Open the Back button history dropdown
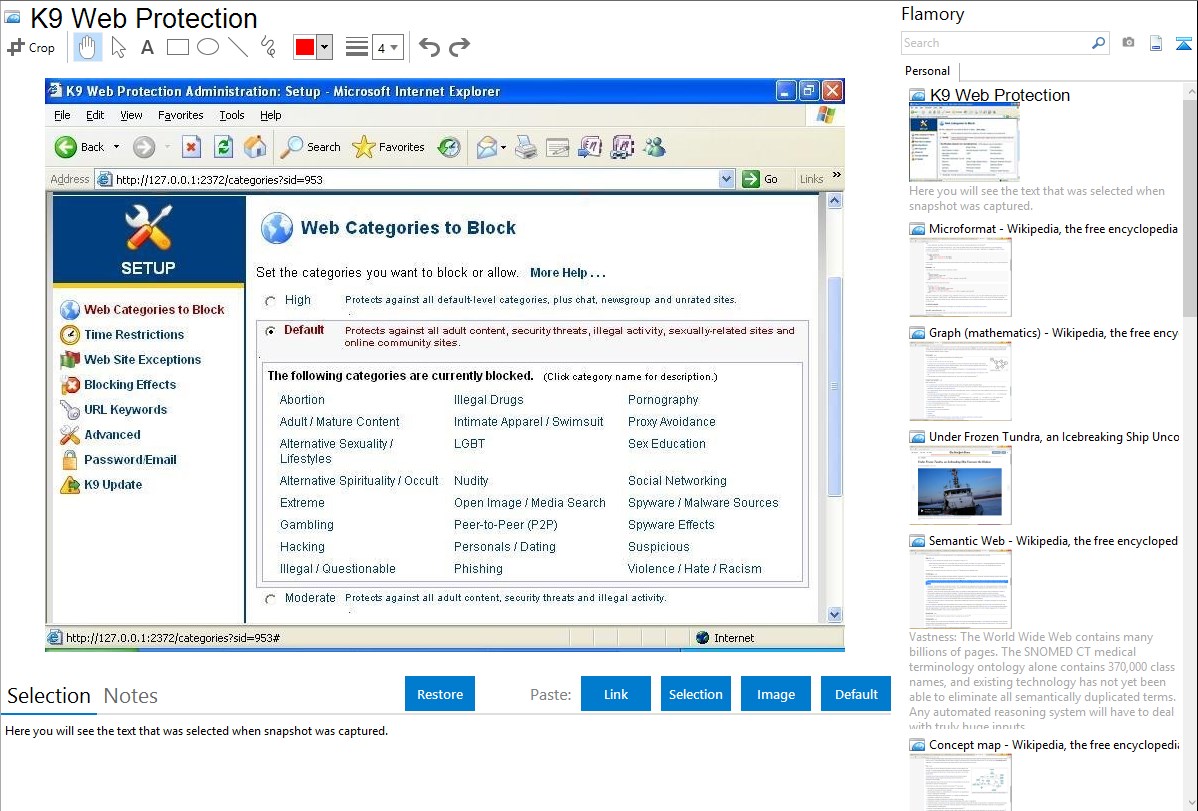The width and height of the screenshot is (1198, 811). point(116,147)
